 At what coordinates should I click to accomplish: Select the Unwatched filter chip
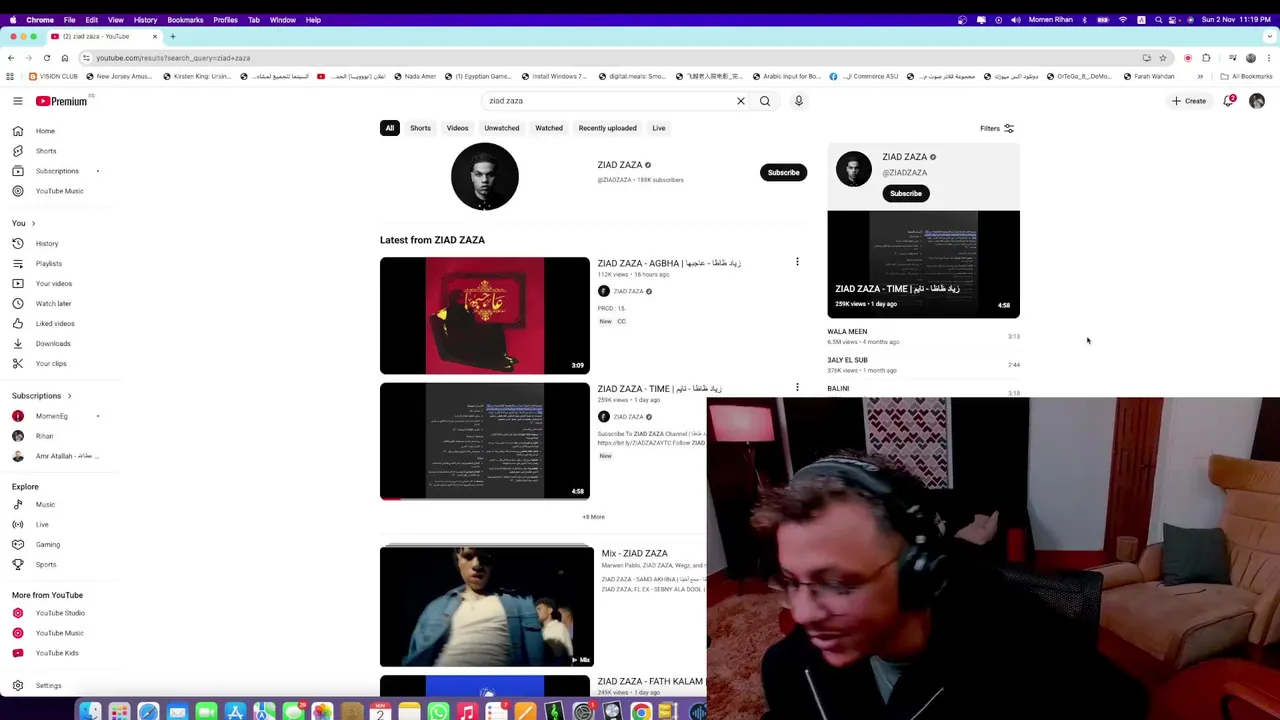point(502,128)
